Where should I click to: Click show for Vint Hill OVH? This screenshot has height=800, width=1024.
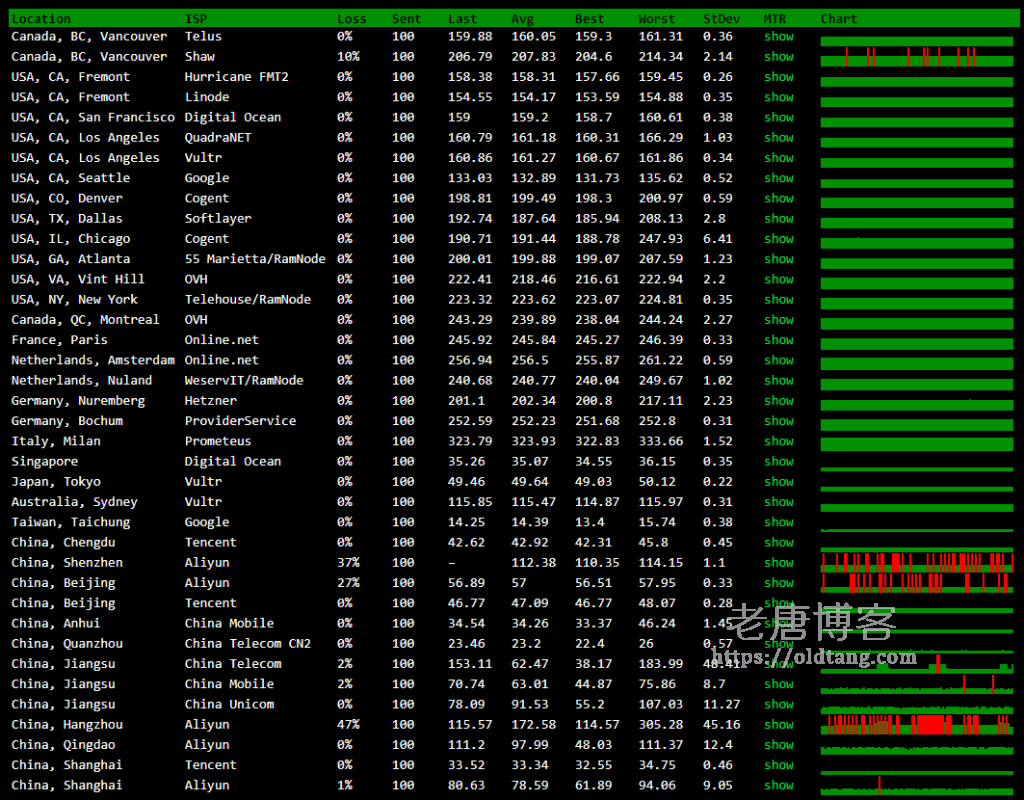[778, 280]
